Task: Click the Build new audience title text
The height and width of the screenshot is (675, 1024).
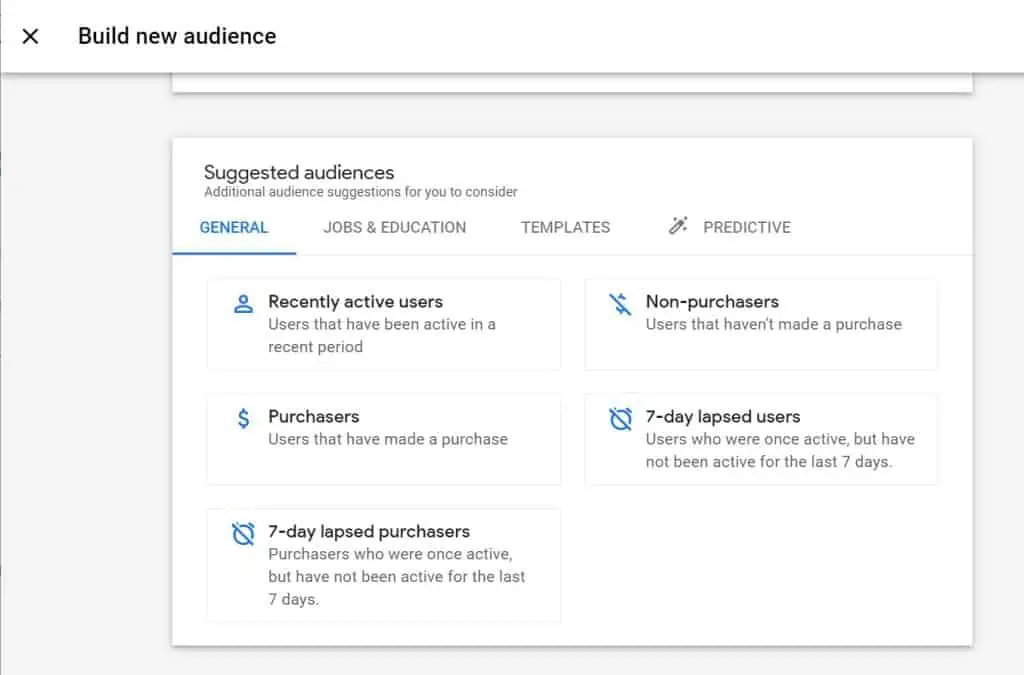Action: coord(176,36)
